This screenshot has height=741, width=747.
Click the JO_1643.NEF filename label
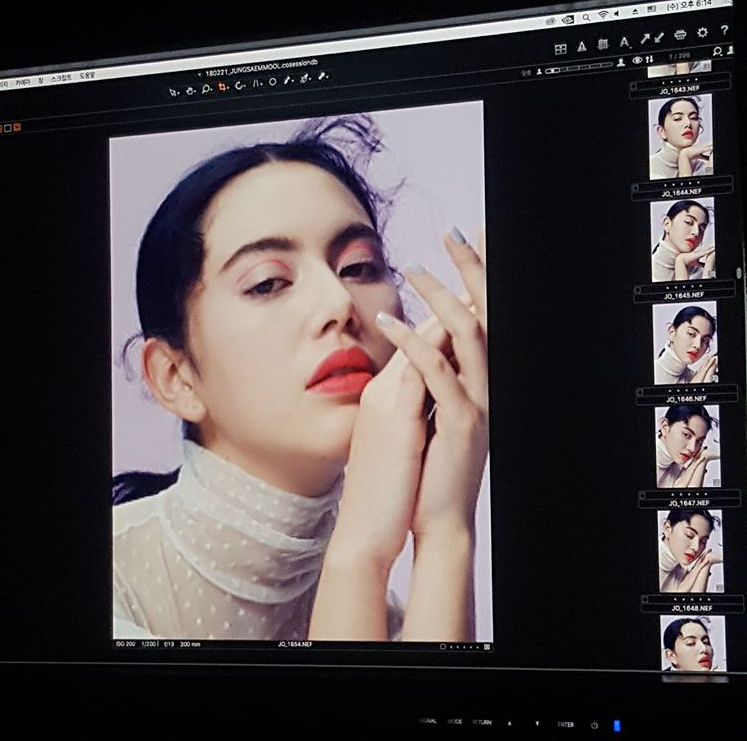coord(679,91)
